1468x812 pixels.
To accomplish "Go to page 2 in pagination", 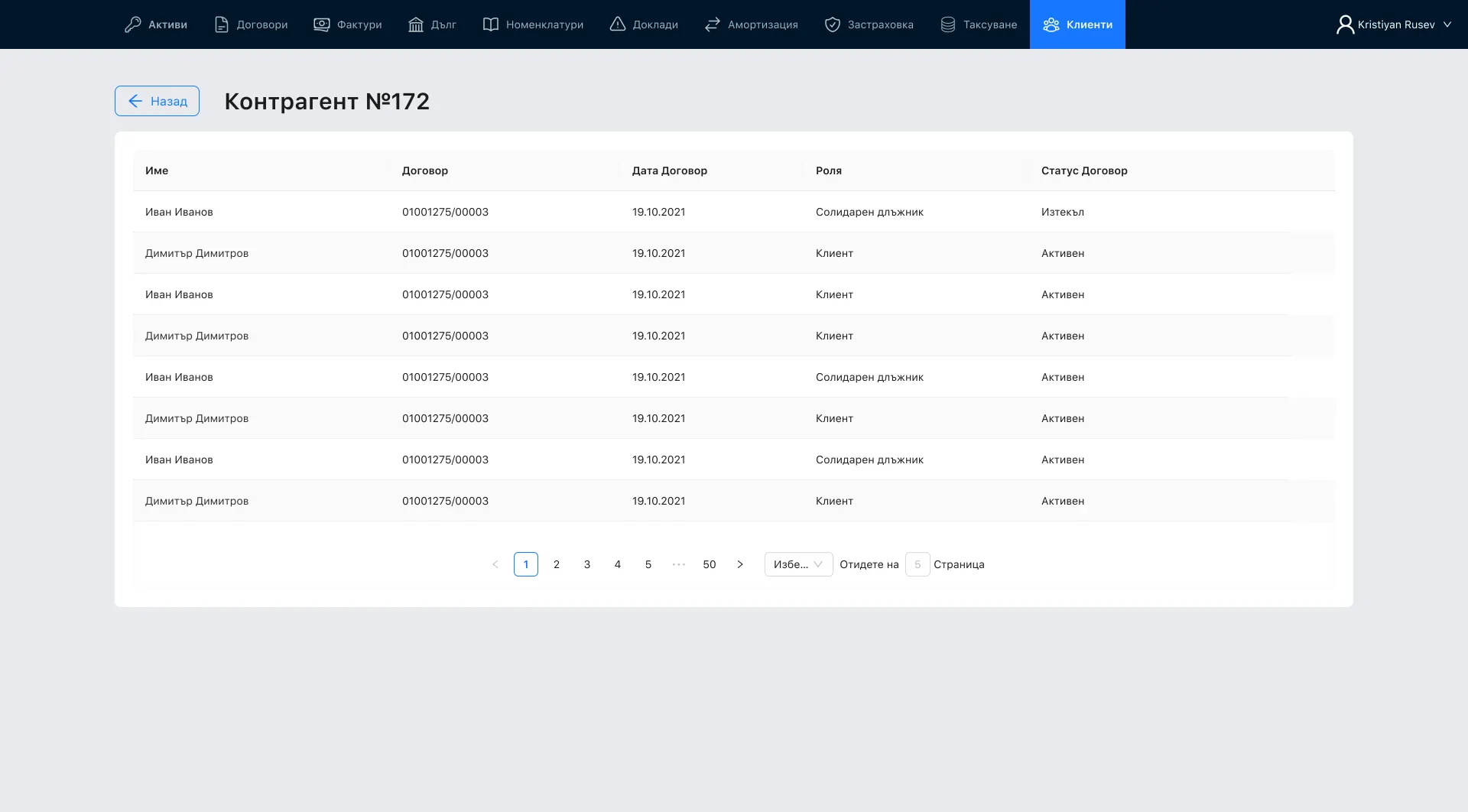I will pyautogui.click(x=557, y=564).
